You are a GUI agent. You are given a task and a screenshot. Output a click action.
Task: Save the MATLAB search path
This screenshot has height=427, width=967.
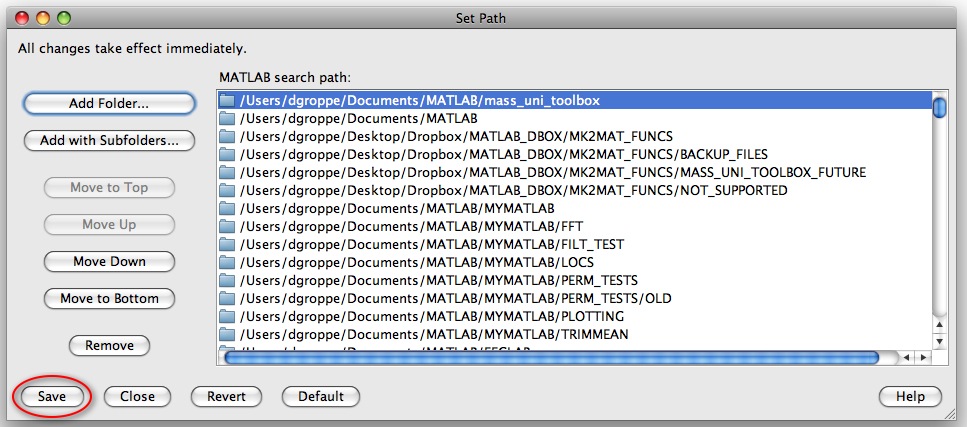pyautogui.click(x=52, y=396)
